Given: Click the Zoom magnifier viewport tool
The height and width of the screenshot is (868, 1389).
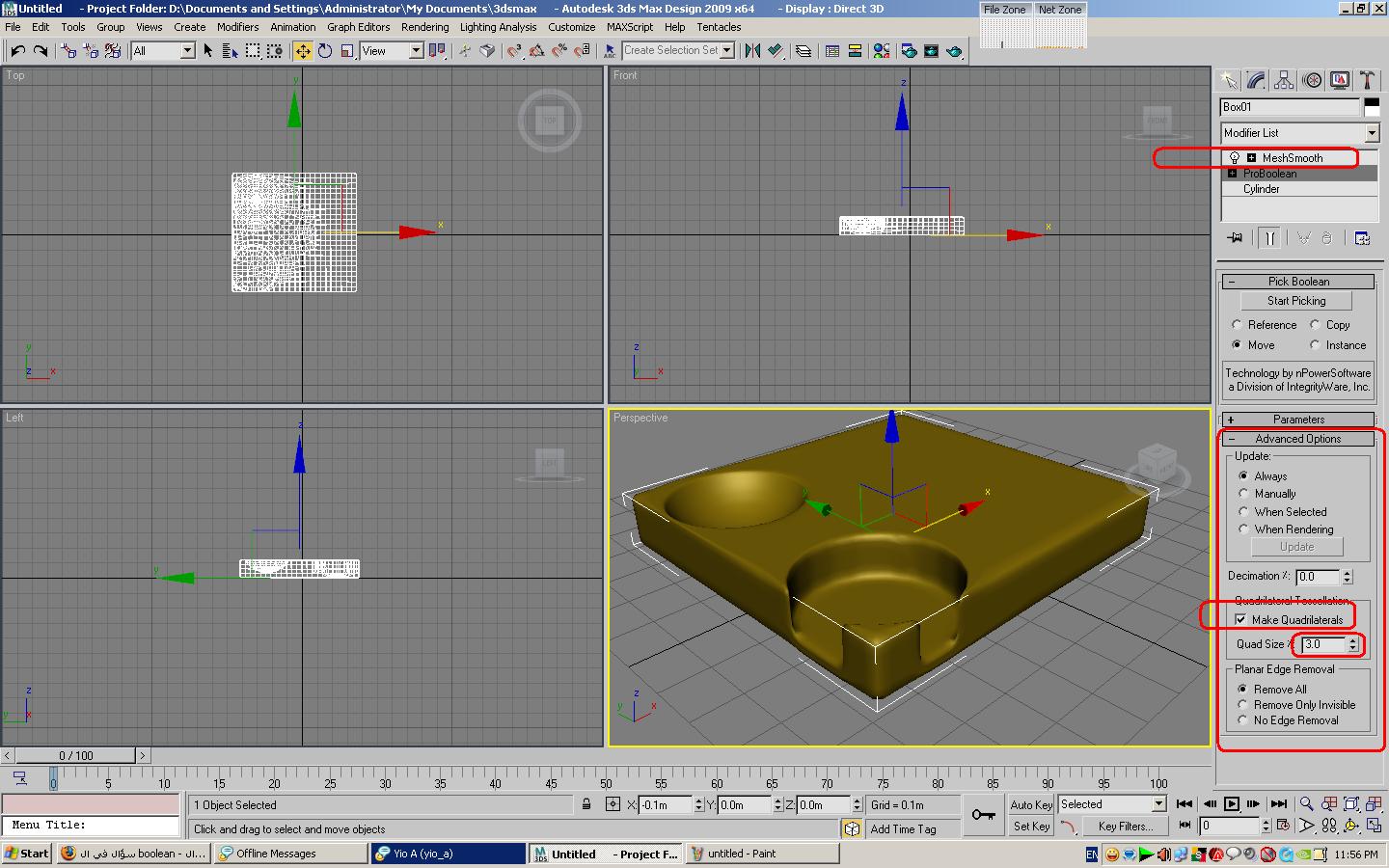Looking at the screenshot, I should [x=1306, y=803].
